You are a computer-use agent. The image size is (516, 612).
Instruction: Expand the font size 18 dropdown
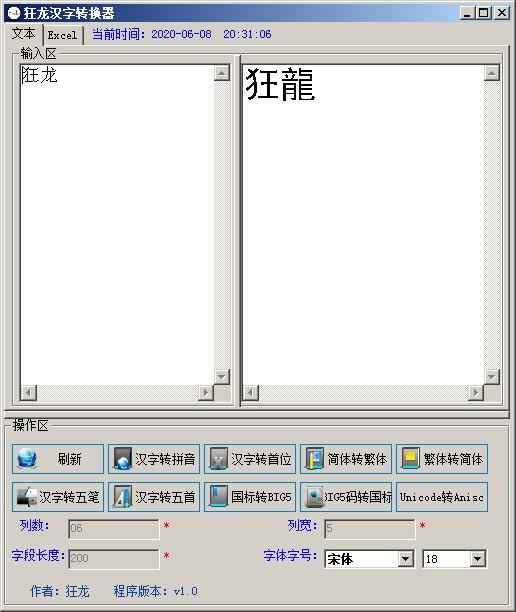pyautogui.click(x=477, y=559)
